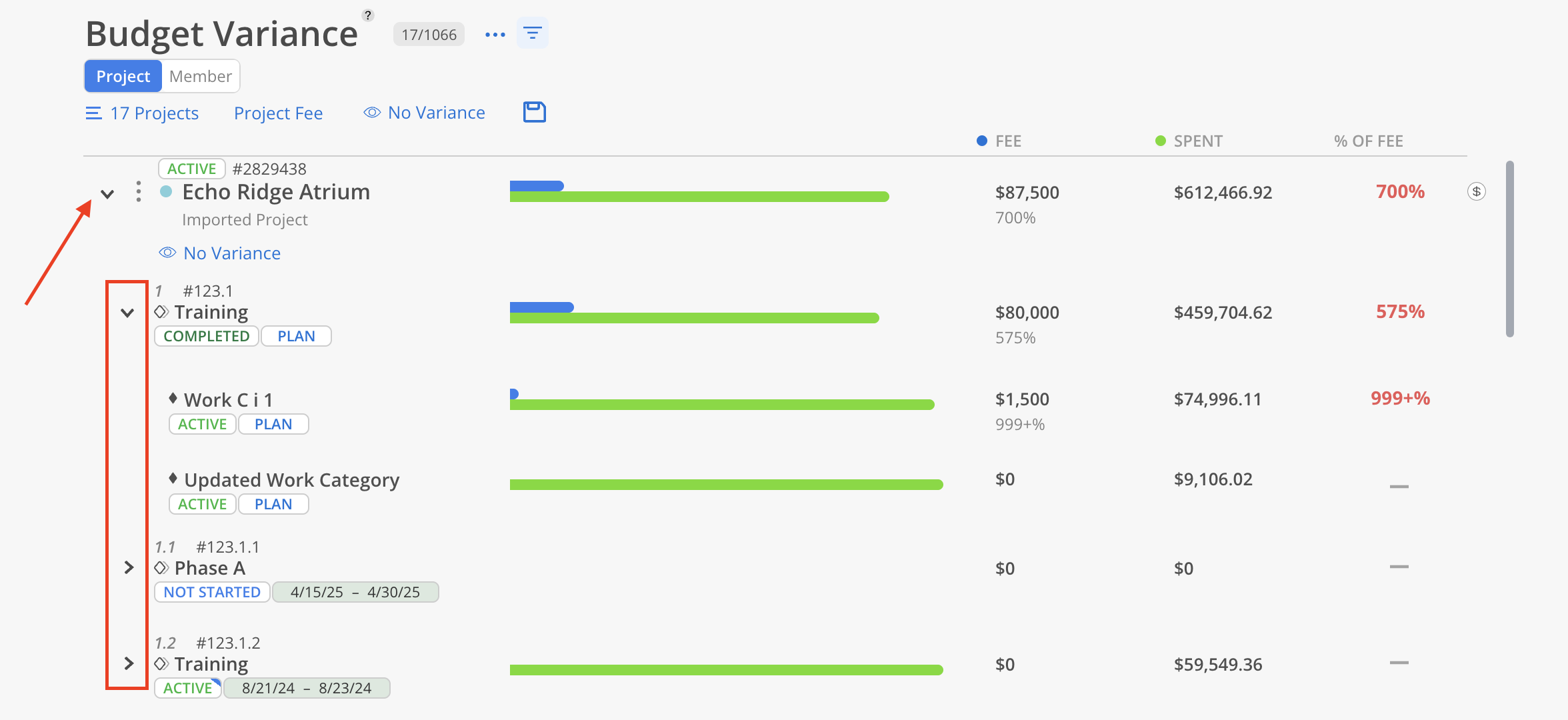Open the three-dot options menu beside title

click(x=495, y=35)
